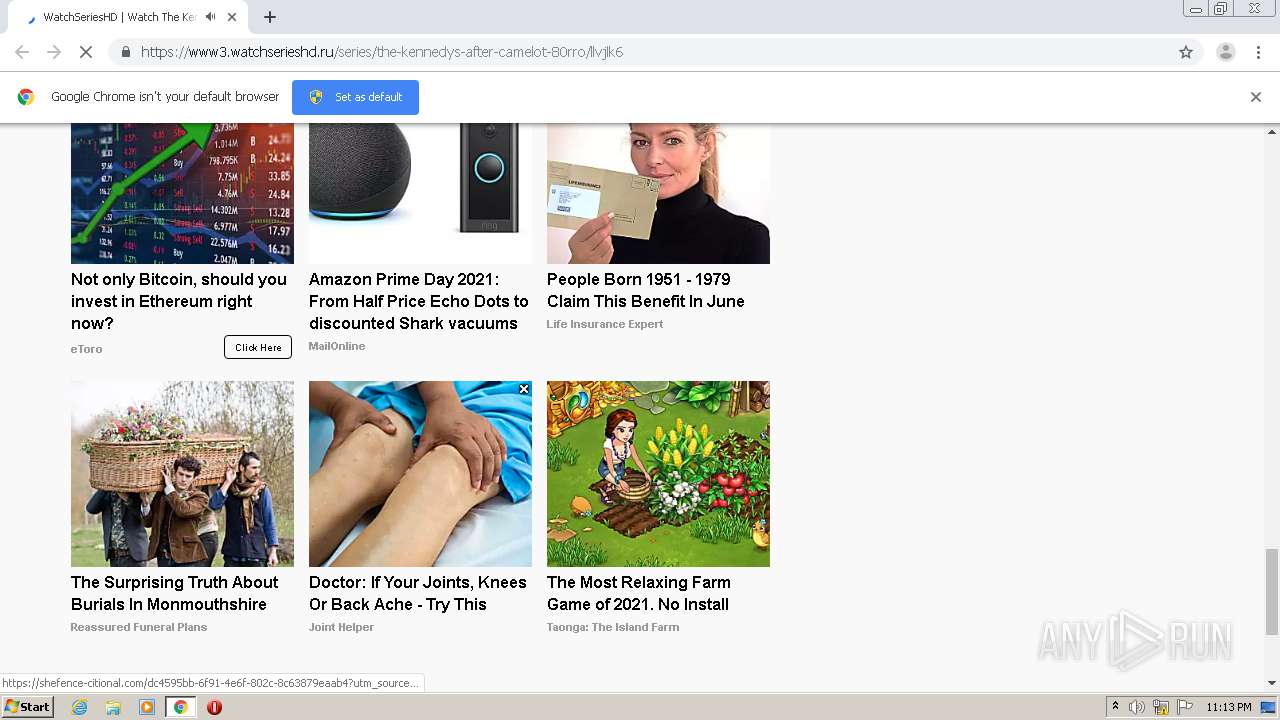The height and width of the screenshot is (720, 1280).
Task: Switch to Chrome taskbar button
Action: point(180,707)
